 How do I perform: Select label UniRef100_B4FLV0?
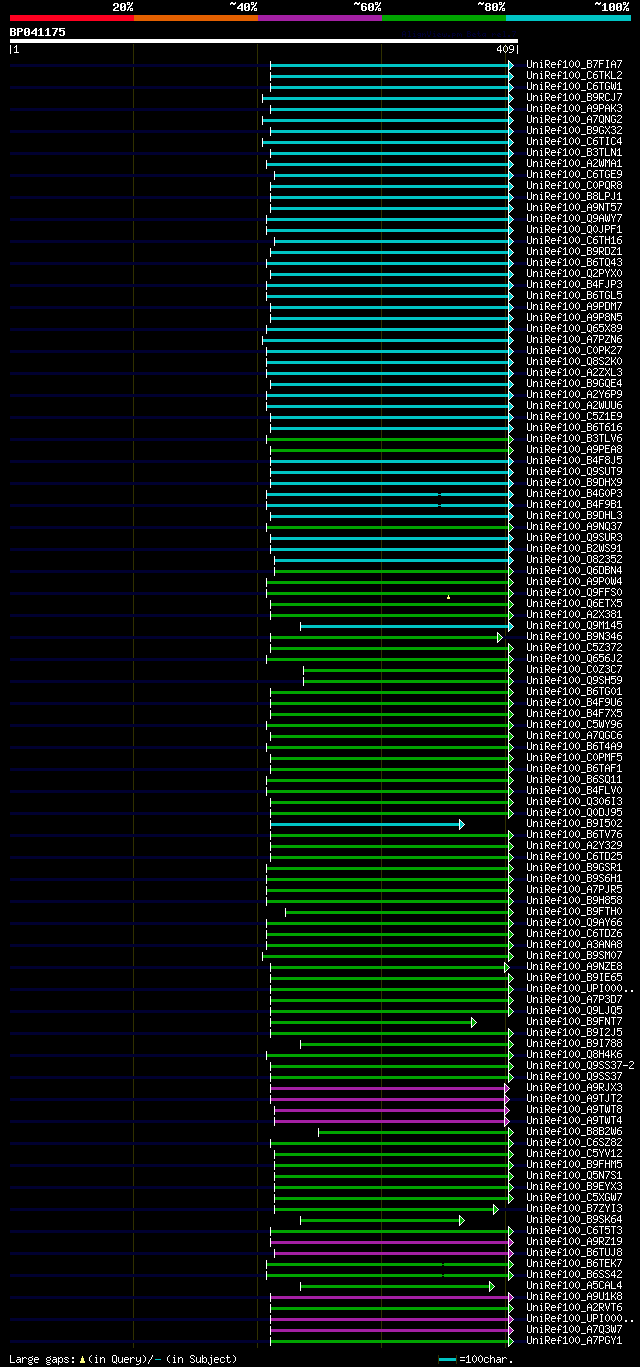coord(574,790)
